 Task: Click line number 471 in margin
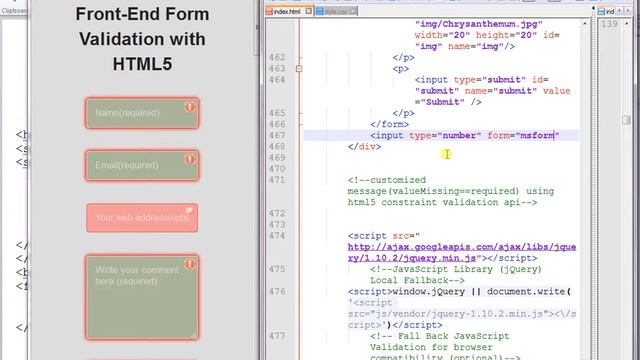pos(277,180)
